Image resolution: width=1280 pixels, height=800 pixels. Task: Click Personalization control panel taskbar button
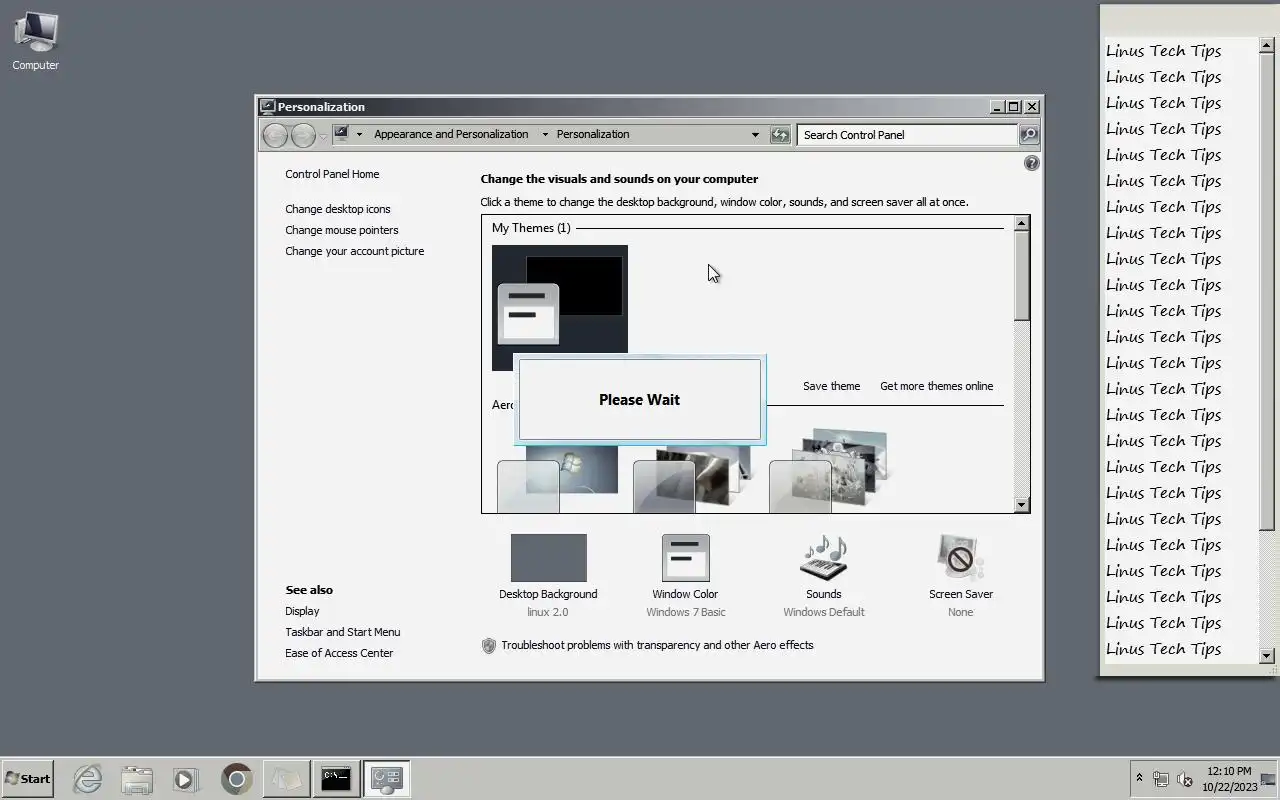coord(386,779)
